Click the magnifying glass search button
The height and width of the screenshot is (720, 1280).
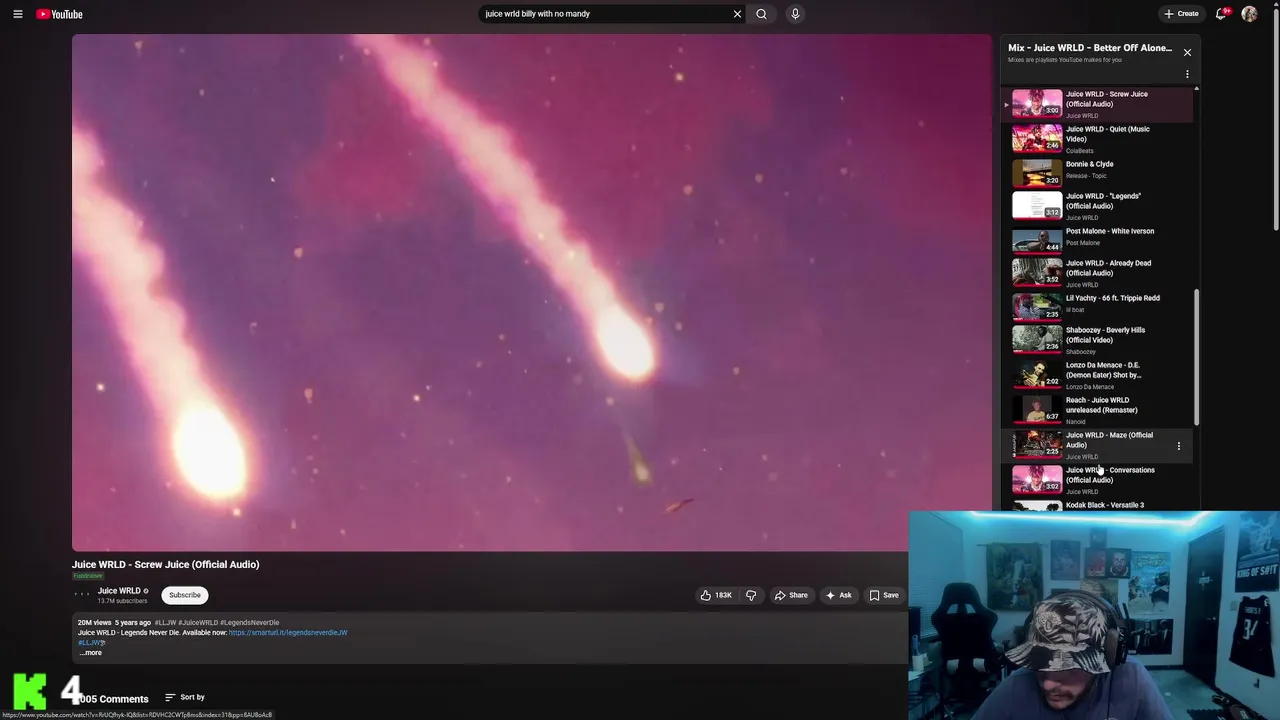761,14
